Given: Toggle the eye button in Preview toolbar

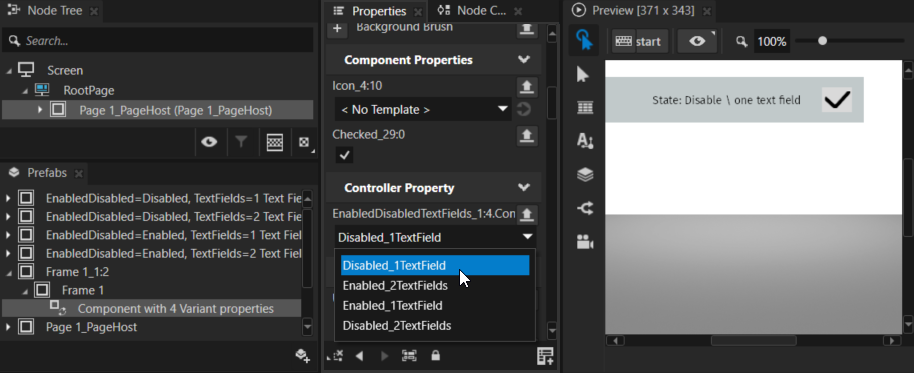Looking at the screenshot, I should pyautogui.click(x=697, y=41).
